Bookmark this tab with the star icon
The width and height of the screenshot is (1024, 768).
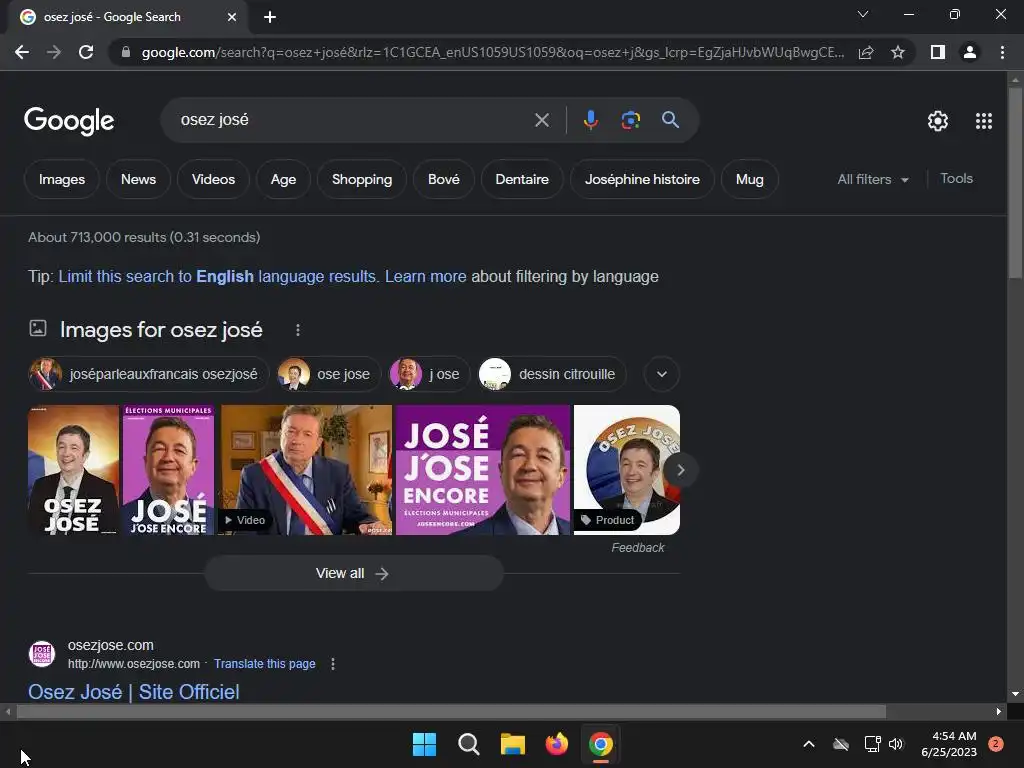[898, 52]
